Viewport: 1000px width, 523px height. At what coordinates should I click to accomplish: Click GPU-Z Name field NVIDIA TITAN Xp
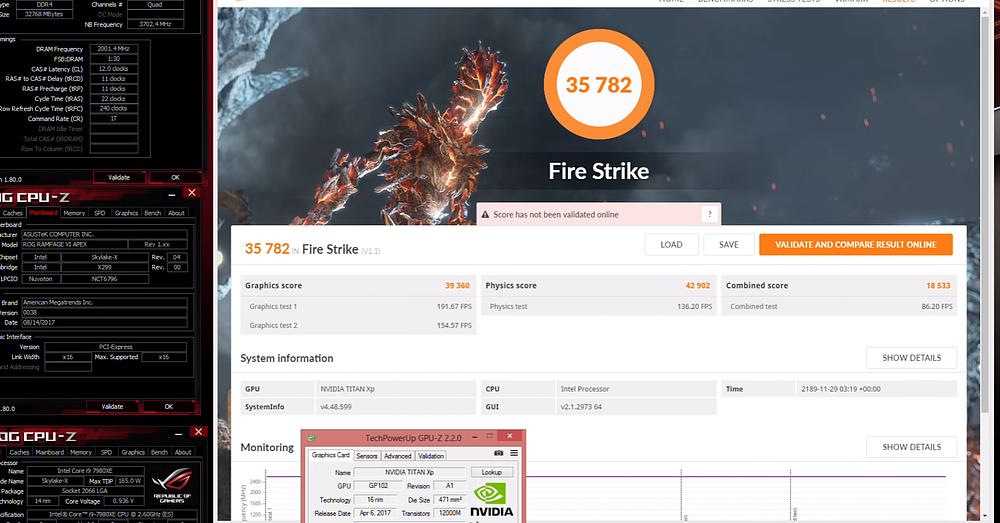(409, 473)
